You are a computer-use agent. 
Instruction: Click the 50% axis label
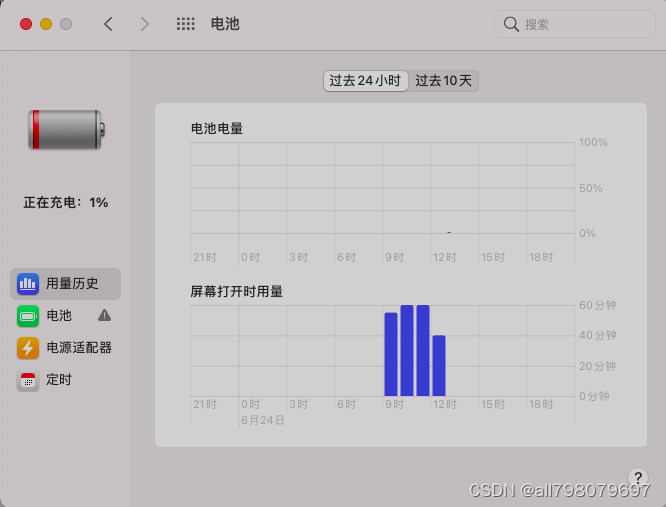coord(591,188)
